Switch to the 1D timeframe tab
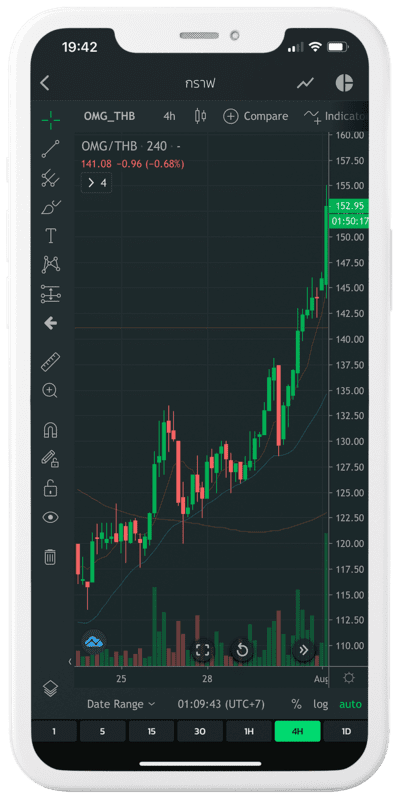 [346, 731]
